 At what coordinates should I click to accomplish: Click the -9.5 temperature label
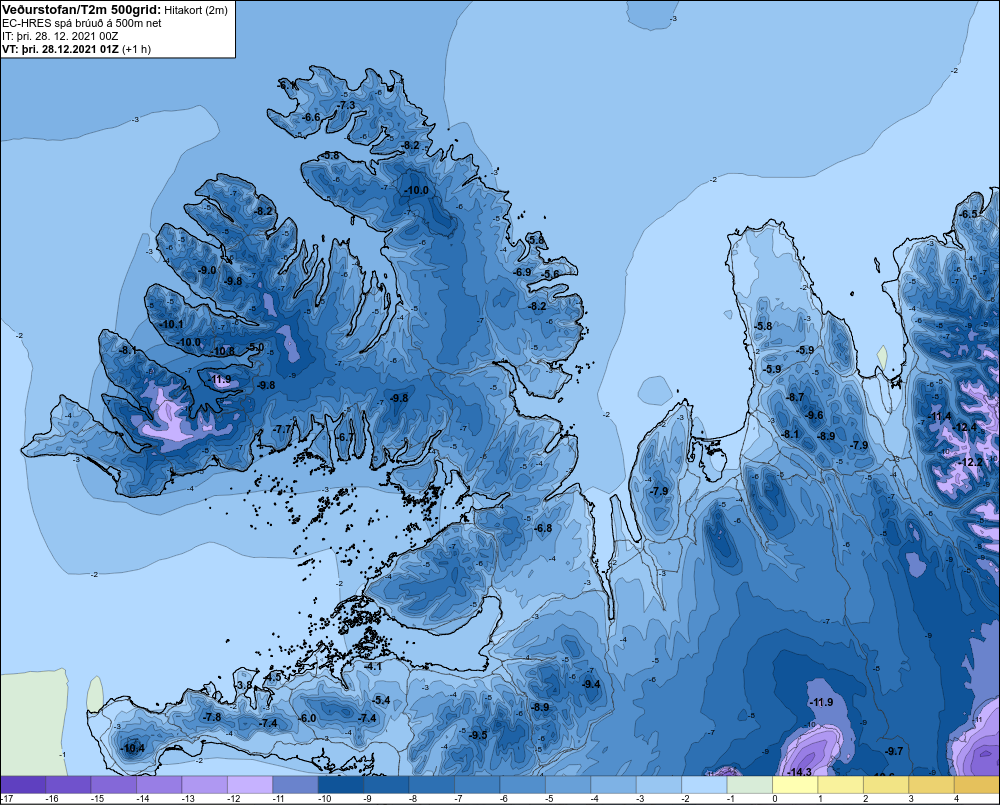[x=478, y=735]
